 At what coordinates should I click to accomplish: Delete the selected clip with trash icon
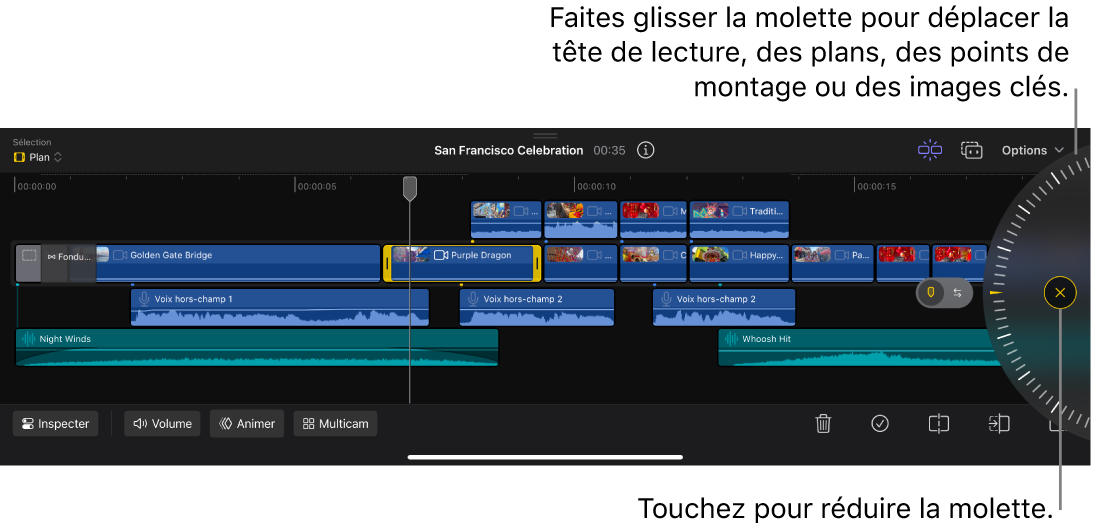pyautogui.click(x=823, y=423)
